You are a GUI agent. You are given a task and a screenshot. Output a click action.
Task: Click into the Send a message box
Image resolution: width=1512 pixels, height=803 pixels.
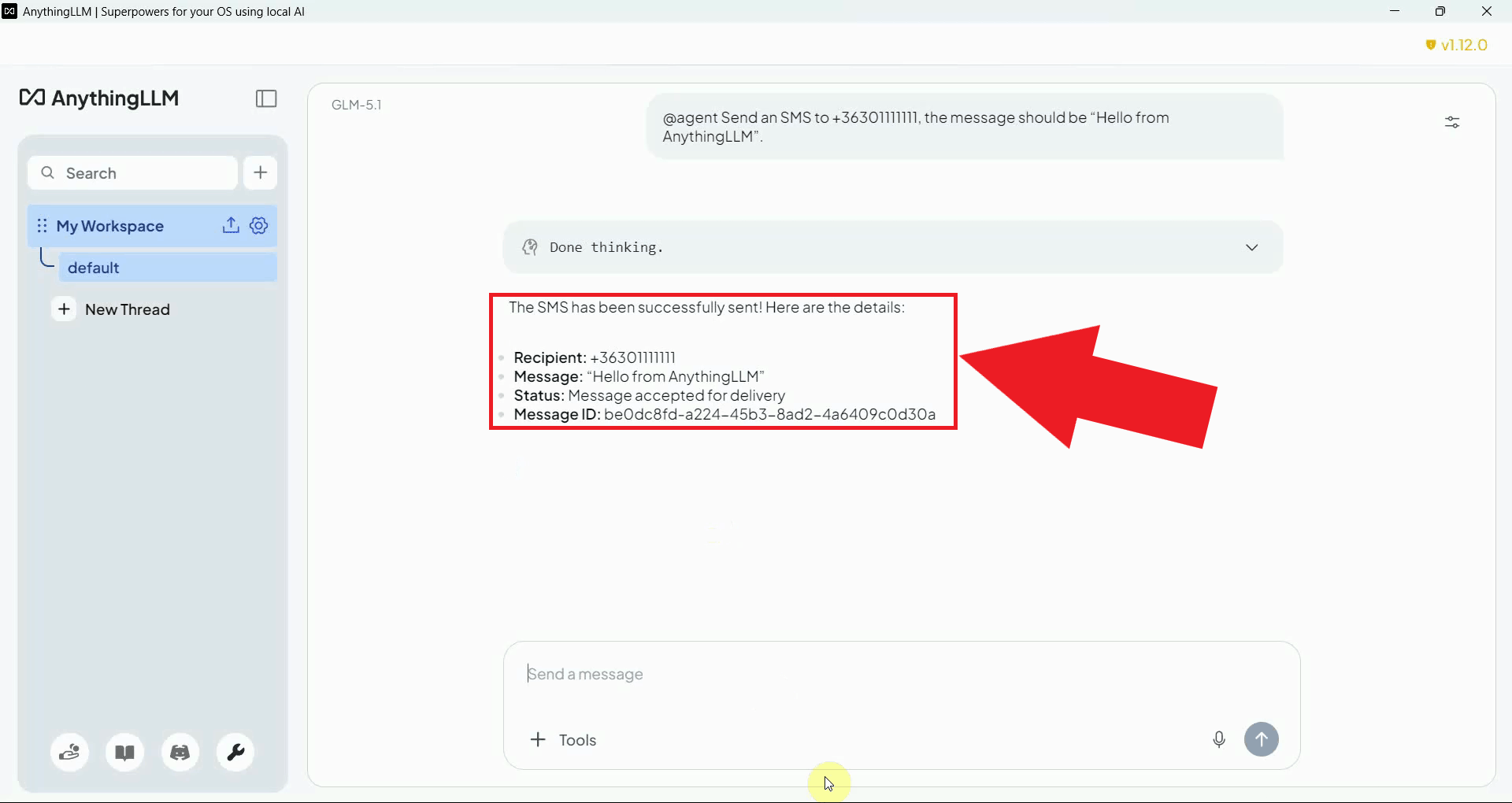coord(902,674)
